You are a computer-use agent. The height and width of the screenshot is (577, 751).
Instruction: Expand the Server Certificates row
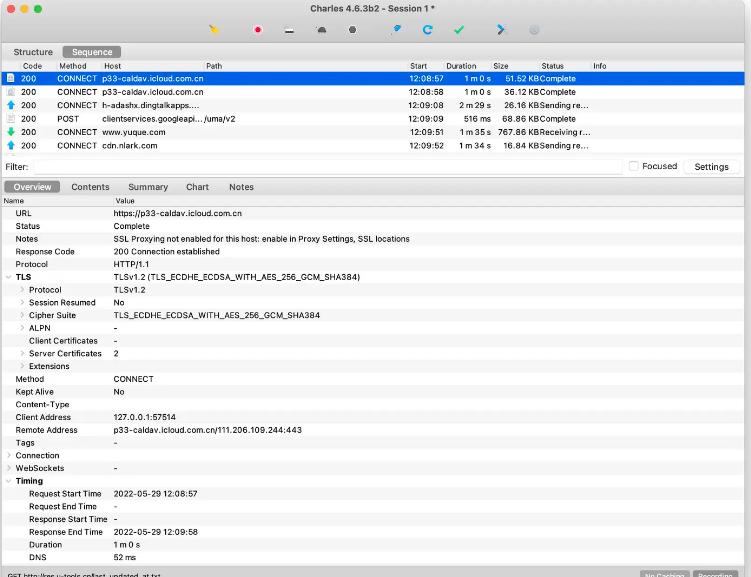pos(22,353)
